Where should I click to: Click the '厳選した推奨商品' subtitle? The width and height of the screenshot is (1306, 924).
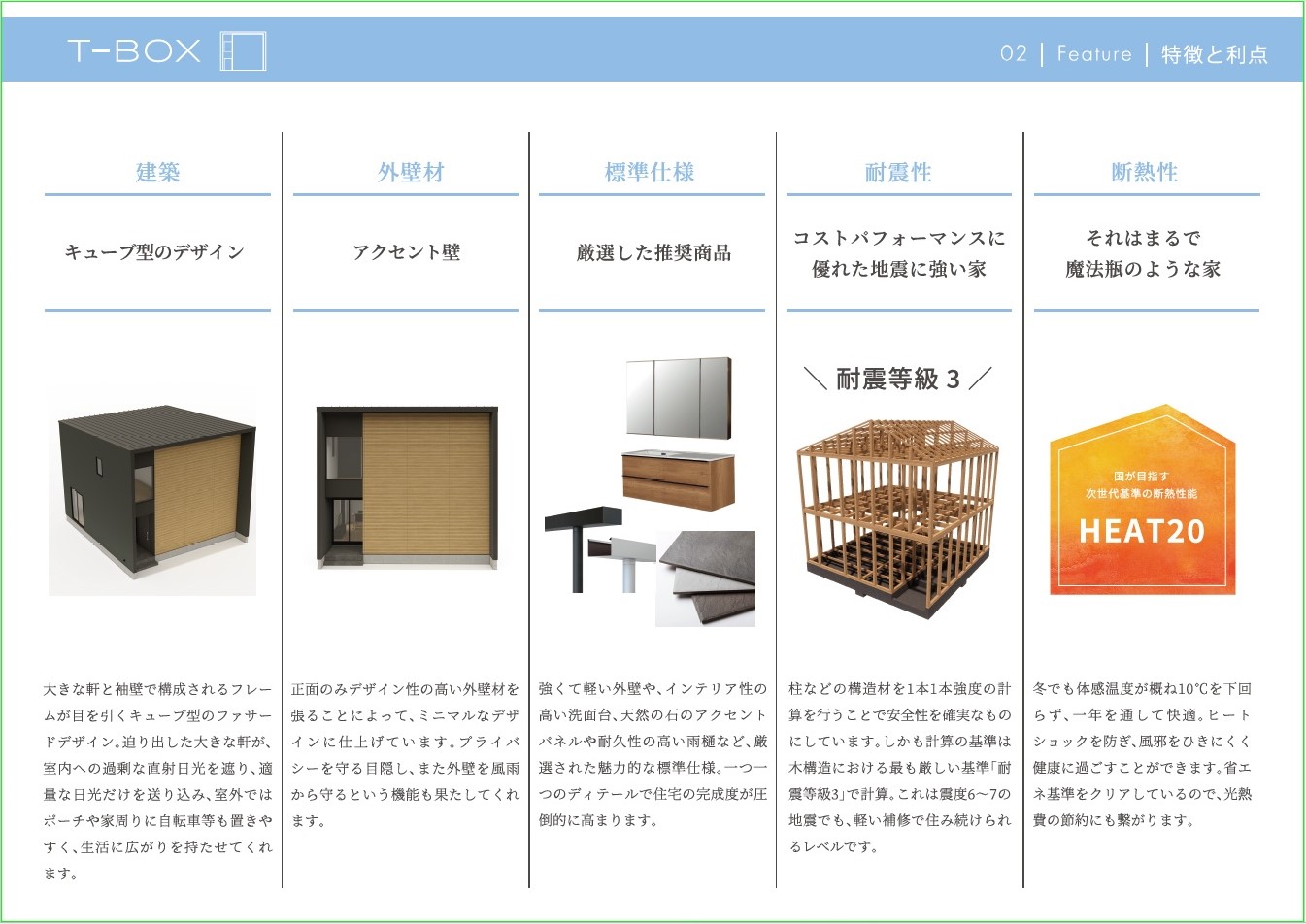tap(653, 253)
